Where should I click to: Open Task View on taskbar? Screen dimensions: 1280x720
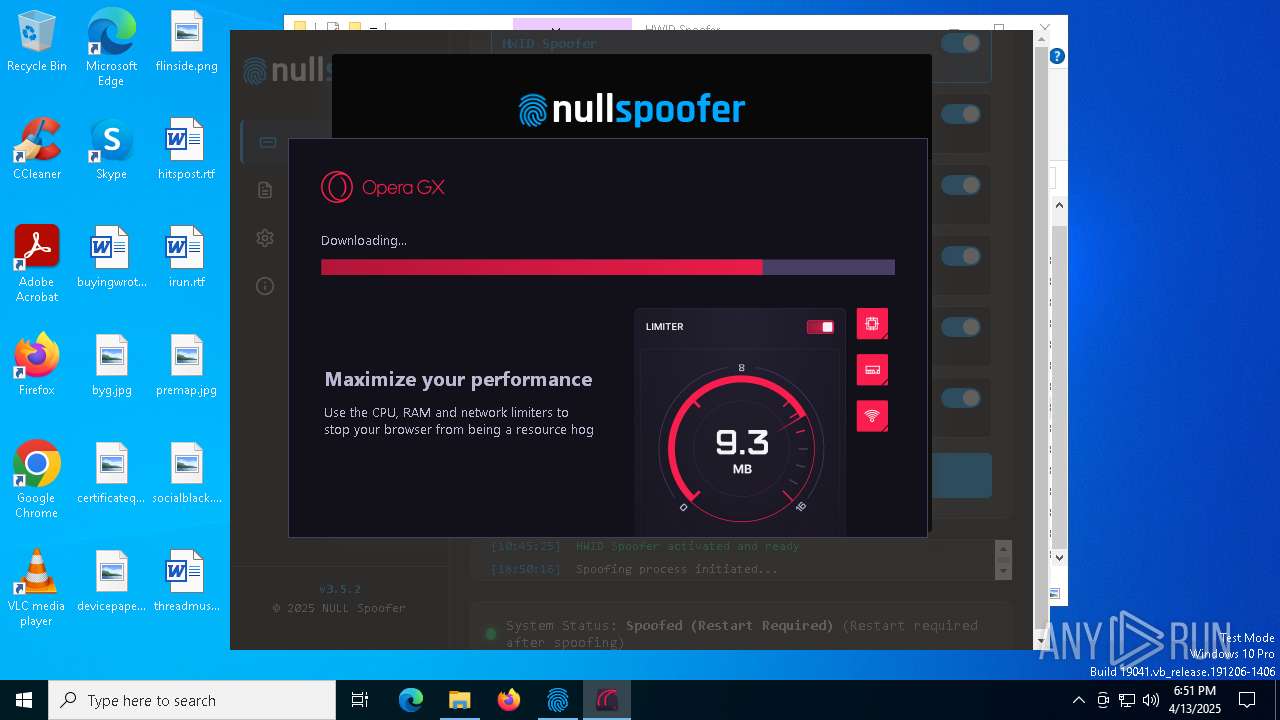[x=360, y=700]
